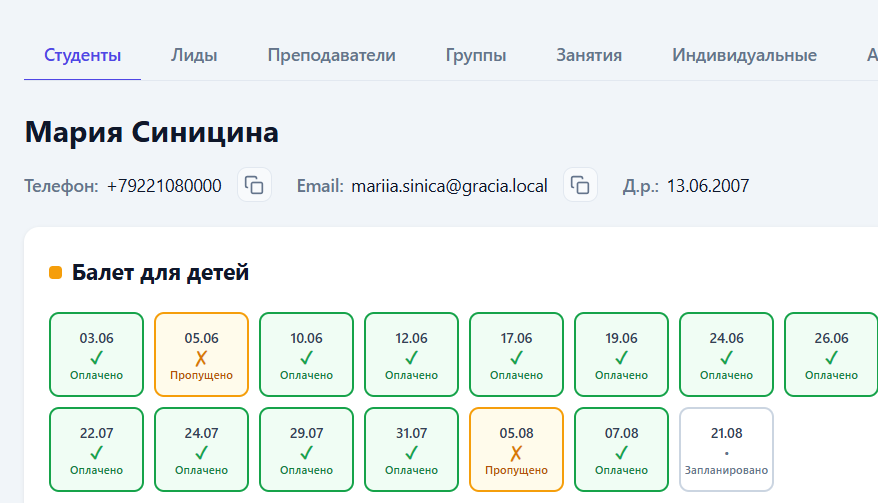878x503 pixels.
Task: Select the missed lesson on 05.08
Action: point(516,450)
